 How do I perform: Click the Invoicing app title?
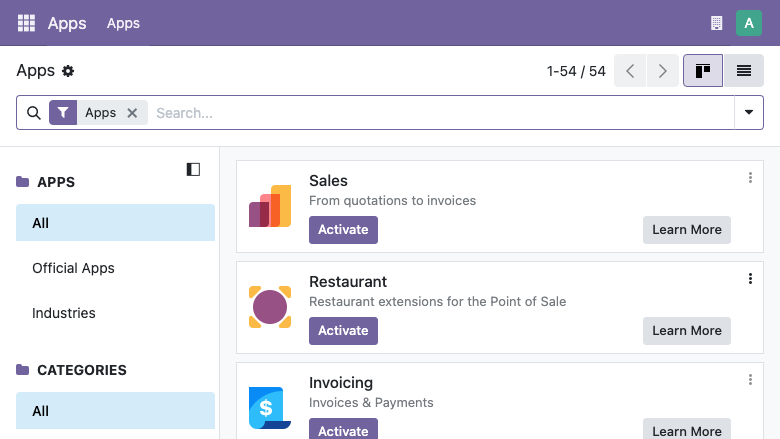tap(341, 383)
